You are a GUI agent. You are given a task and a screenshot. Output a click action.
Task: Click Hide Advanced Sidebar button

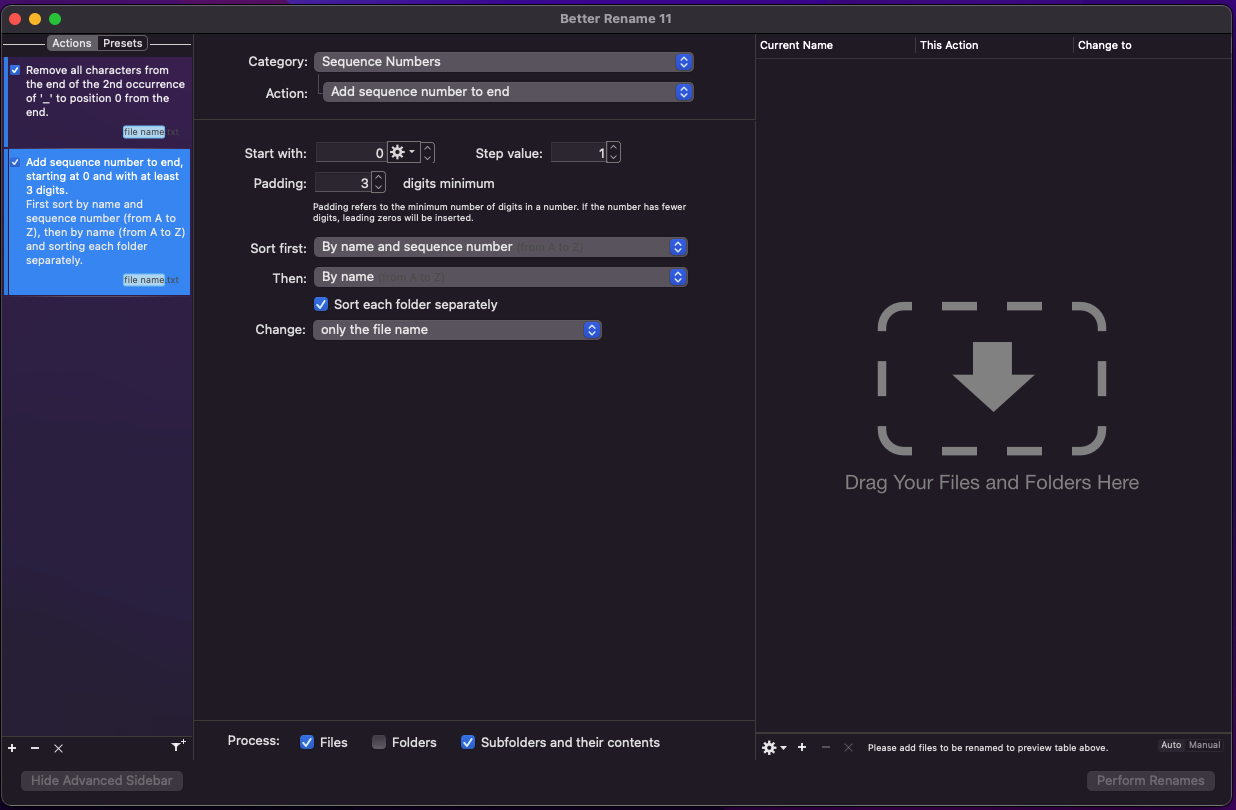102,780
